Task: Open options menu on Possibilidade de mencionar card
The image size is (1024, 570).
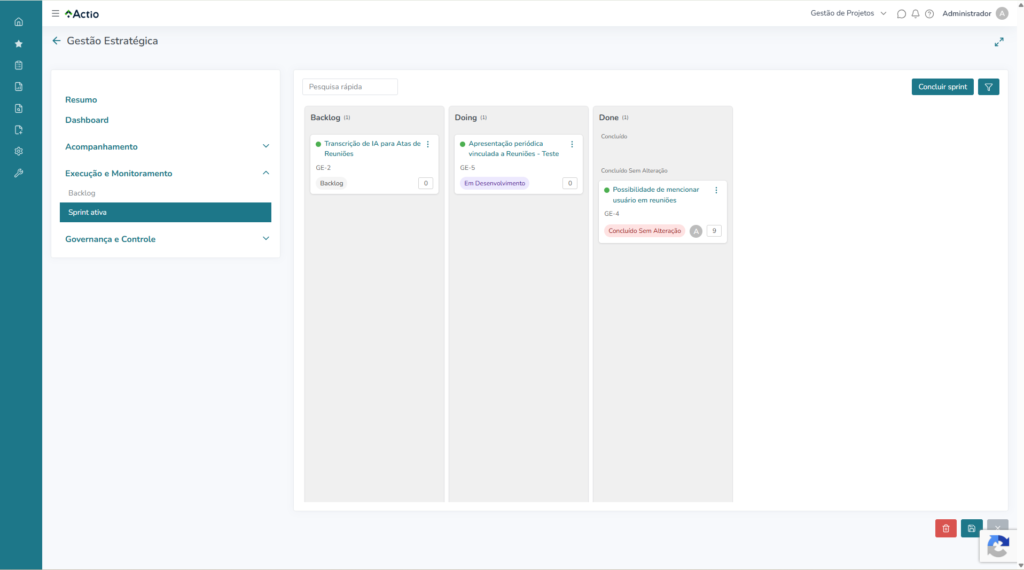Action: click(716, 191)
